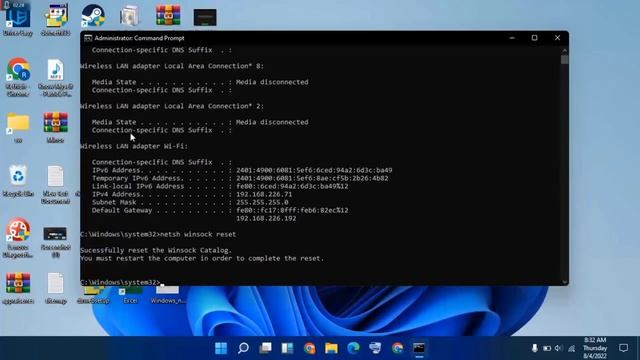
Task: Select the Excel shortcut below Command Prompt window
Action: [130, 295]
